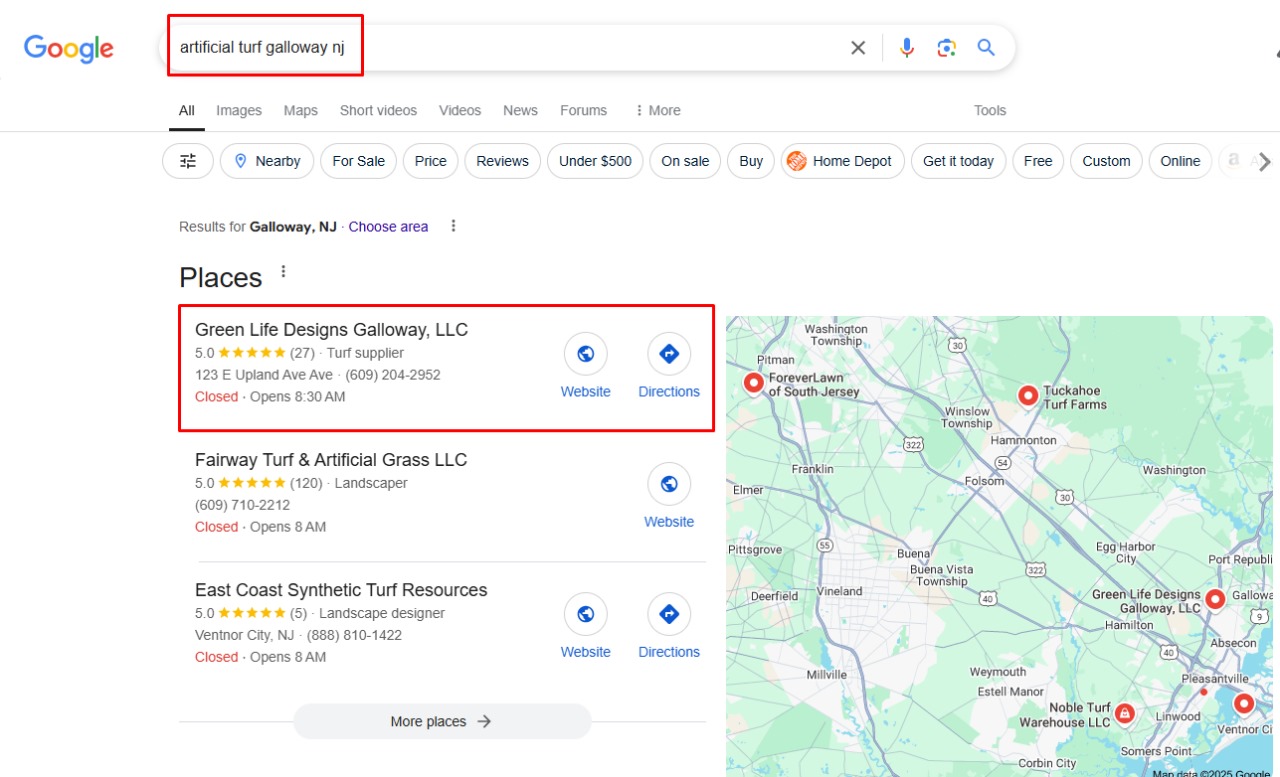Screen dimensions: 1280x777
Task: Enable the On sale filter
Action: [x=685, y=161]
